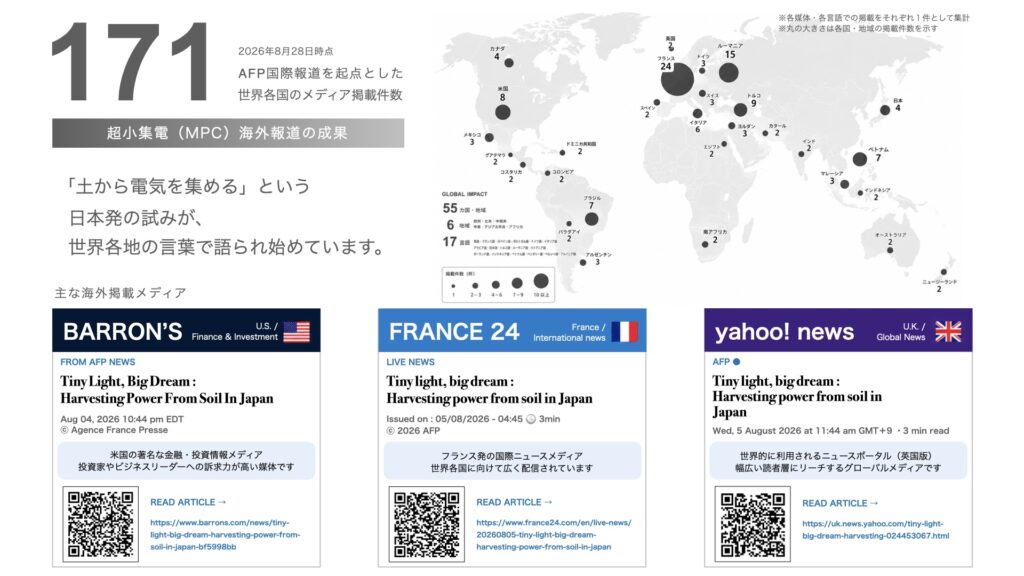The height and width of the screenshot is (576, 1024).
Task: Click the Romania map bubble labeled 15
Action: pyautogui.click(x=729, y=72)
